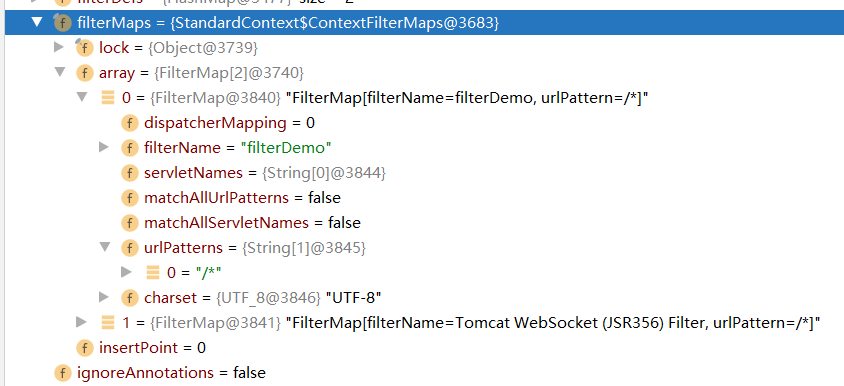Click the pinned field icon beside lock
This screenshot has height=386, width=844.
(84, 47)
